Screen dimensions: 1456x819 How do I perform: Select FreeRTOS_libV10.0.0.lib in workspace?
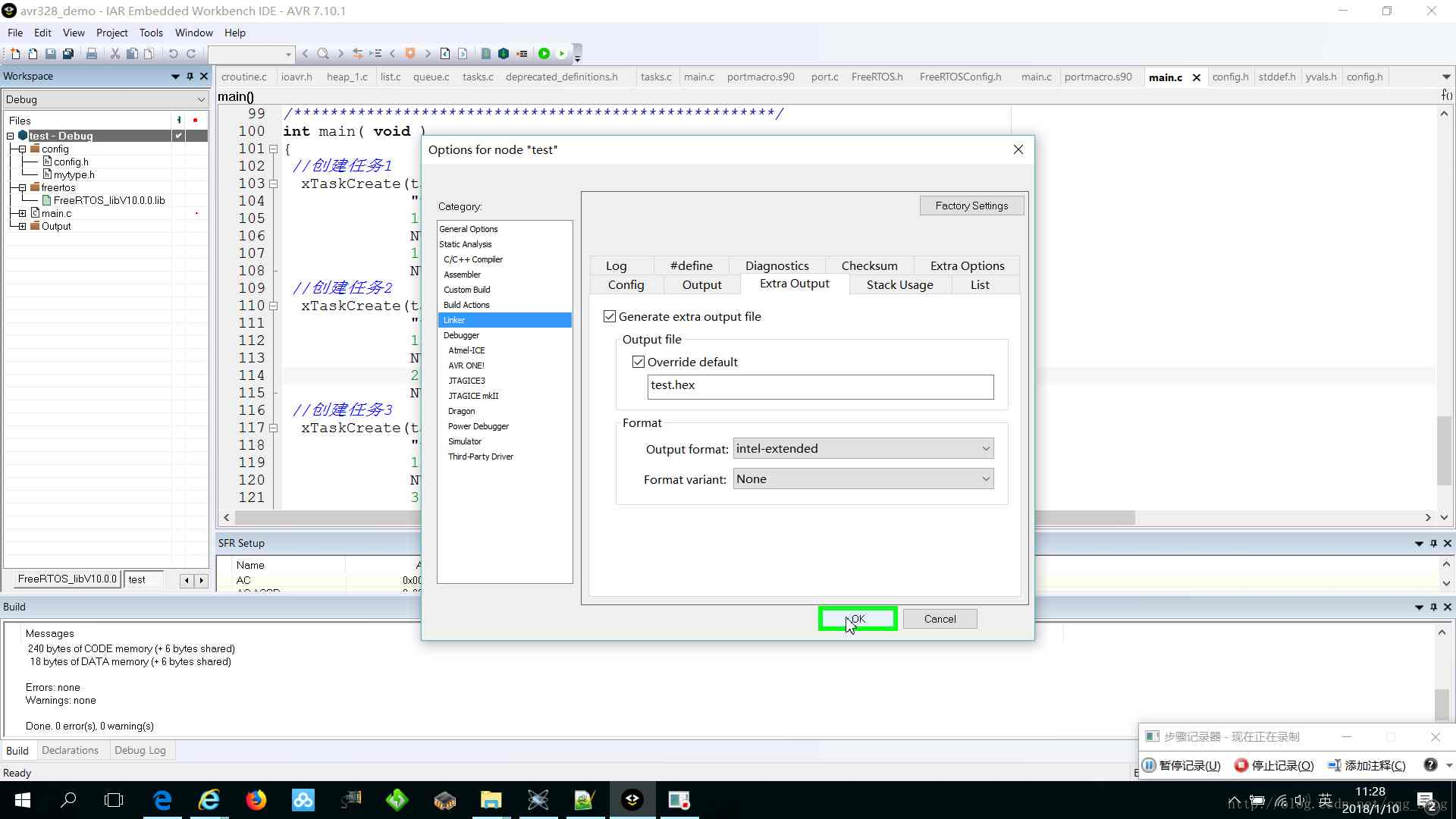point(109,201)
